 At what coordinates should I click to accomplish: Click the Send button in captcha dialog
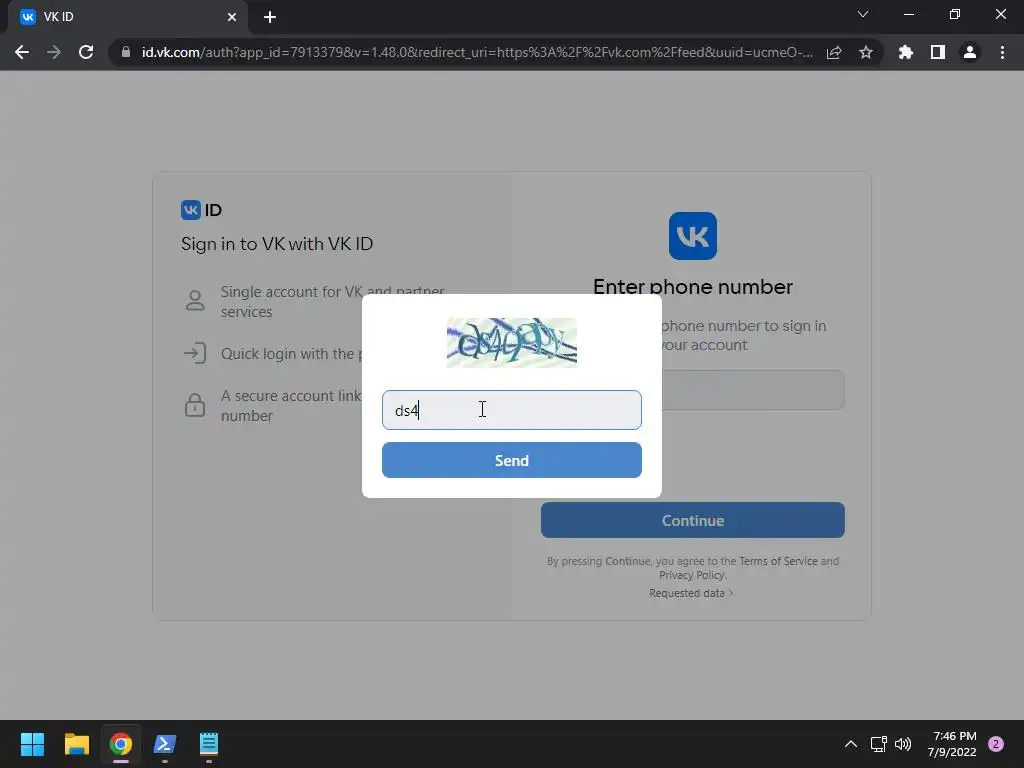click(x=511, y=460)
